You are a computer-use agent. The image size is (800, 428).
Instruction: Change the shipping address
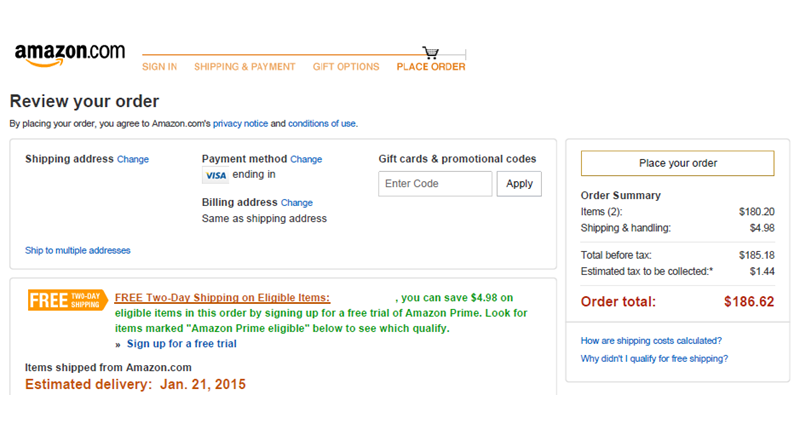[x=133, y=159]
